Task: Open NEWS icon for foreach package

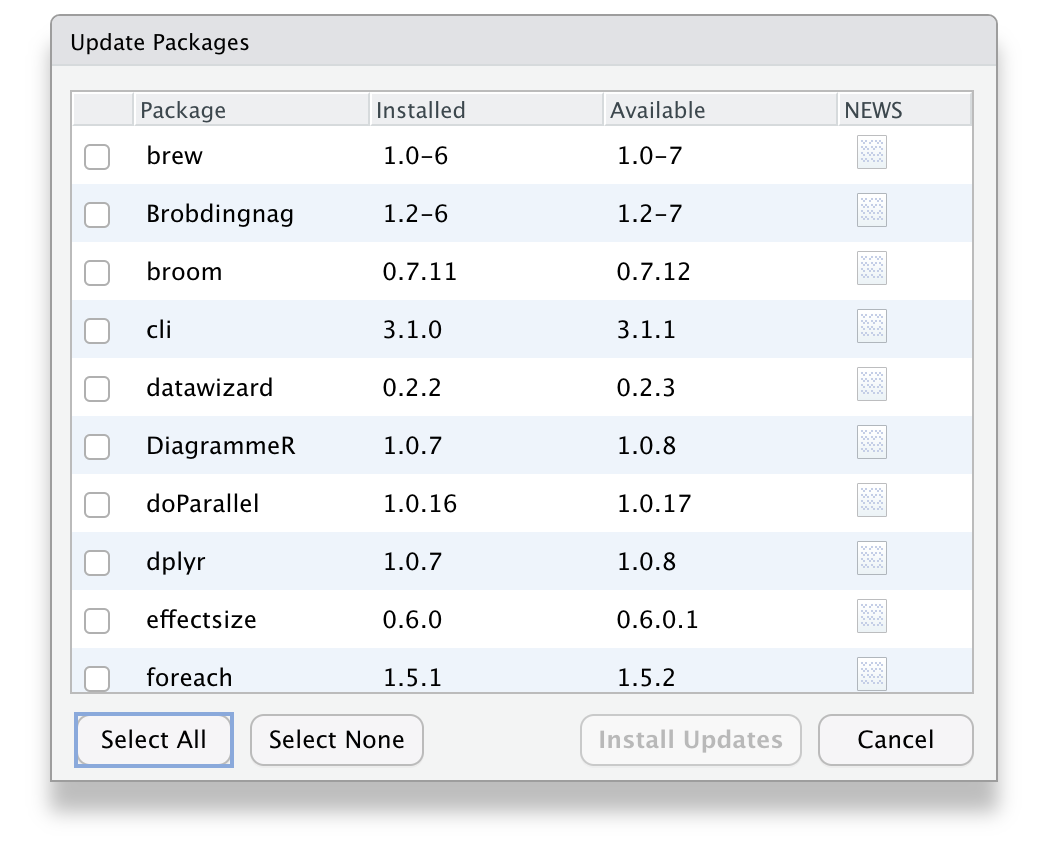Action: tap(871, 674)
